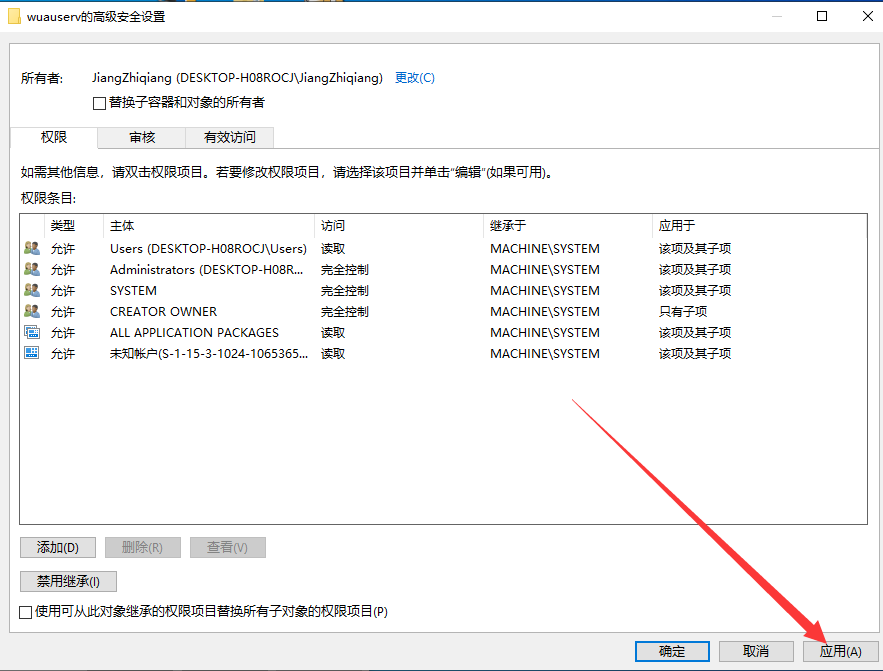Click the package icon beside ALL APPLICATION PACKAGES
883x671 pixels.
[x=32, y=332]
